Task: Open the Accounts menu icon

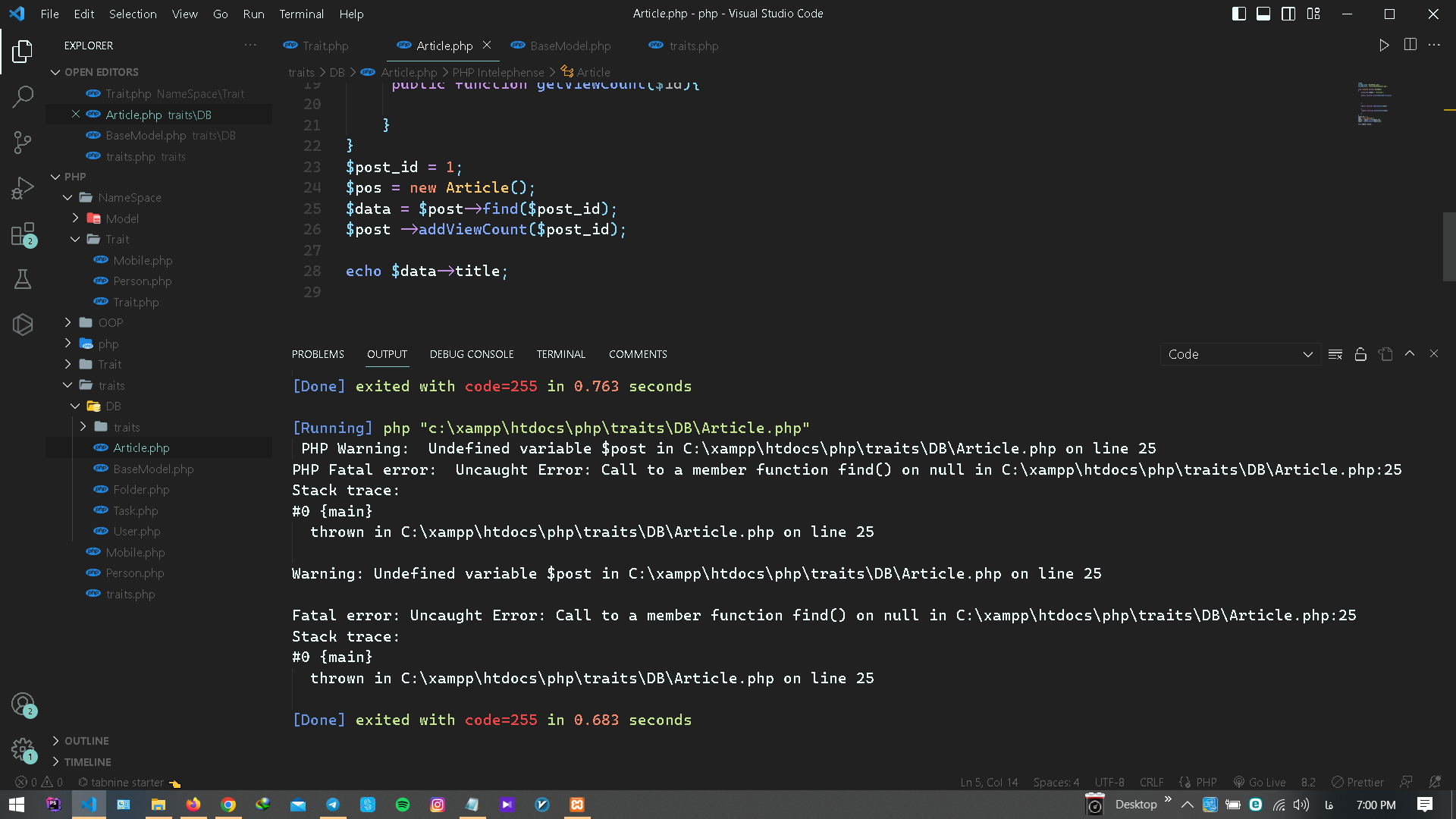Action: pos(23,704)
